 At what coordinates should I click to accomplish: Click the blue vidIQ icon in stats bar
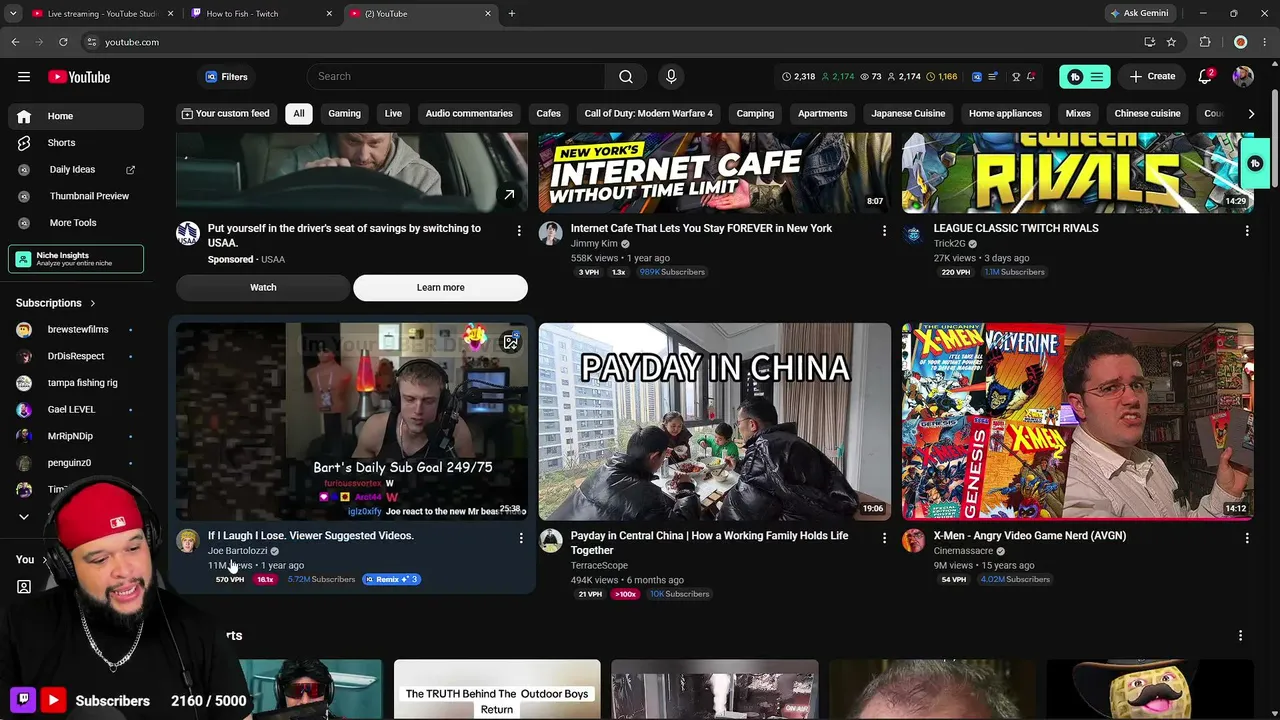pos(977,77)
